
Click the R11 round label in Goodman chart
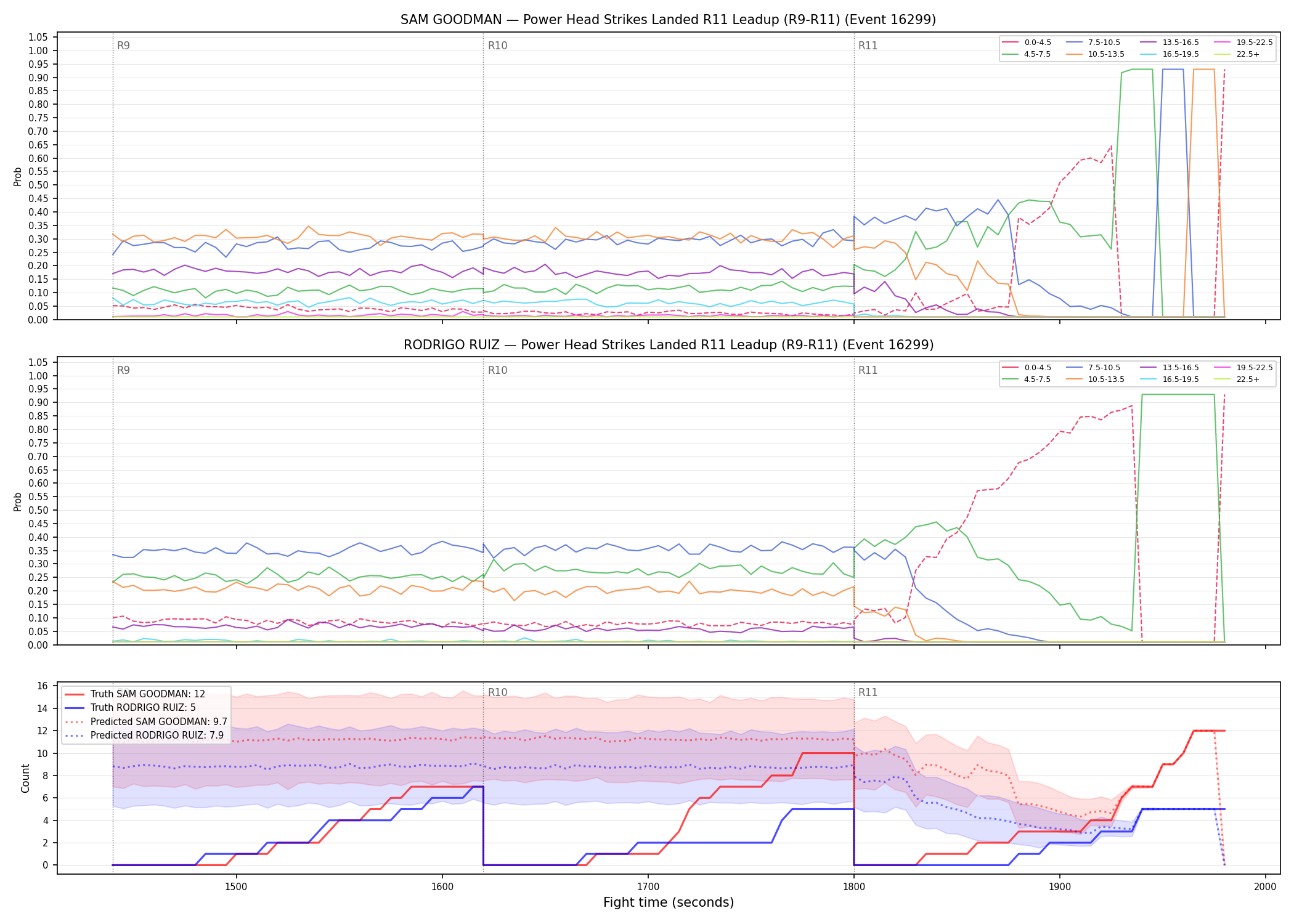[868, 46]
